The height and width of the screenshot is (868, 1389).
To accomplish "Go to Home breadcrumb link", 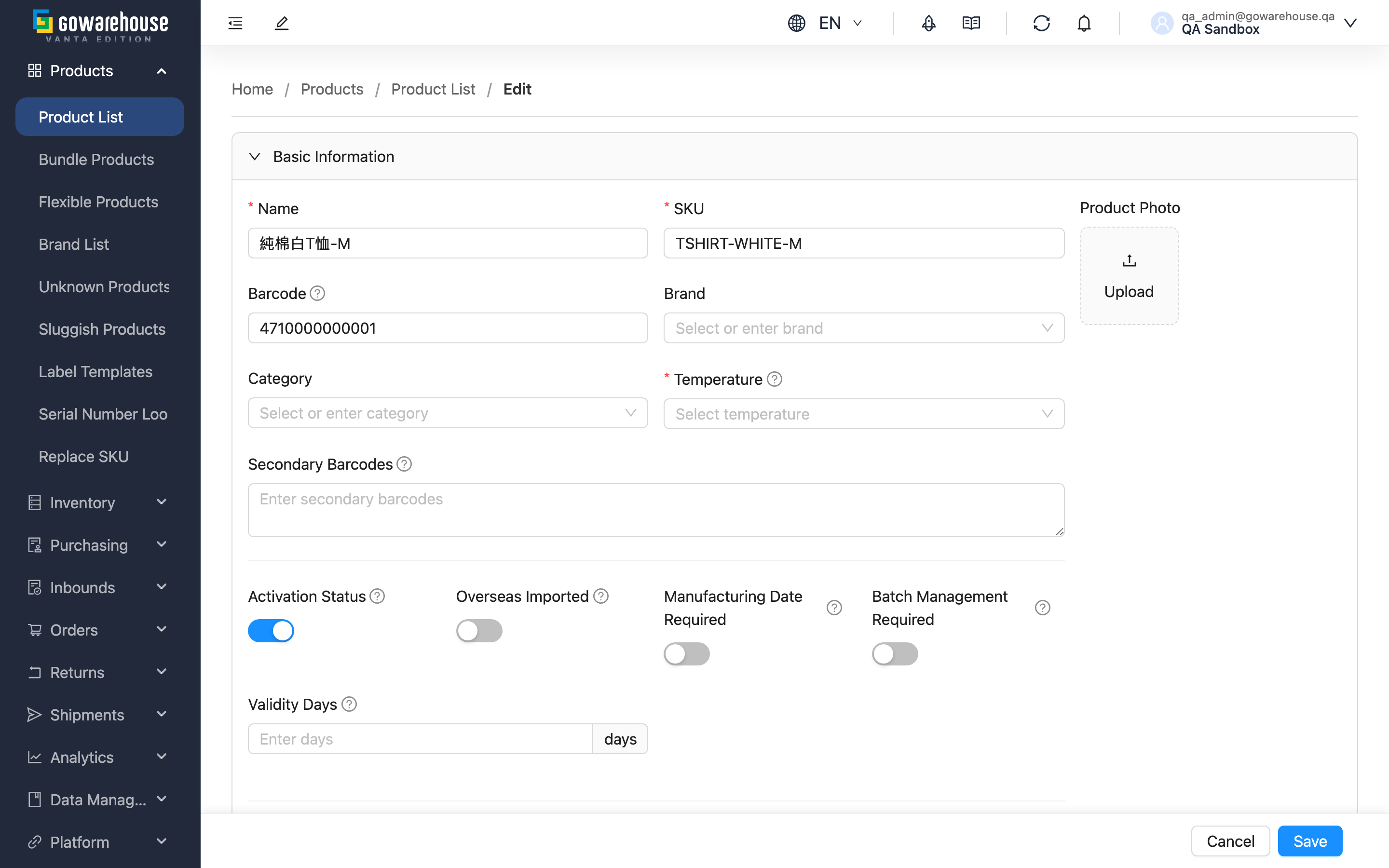I will [x=252, y=89].
